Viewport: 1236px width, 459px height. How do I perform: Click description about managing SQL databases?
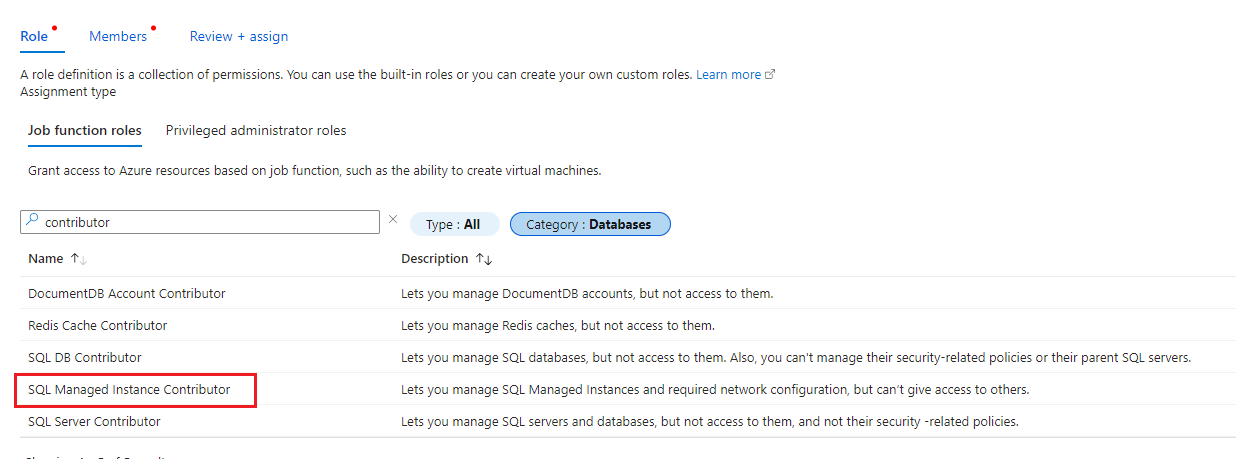(x=796, y=358)
